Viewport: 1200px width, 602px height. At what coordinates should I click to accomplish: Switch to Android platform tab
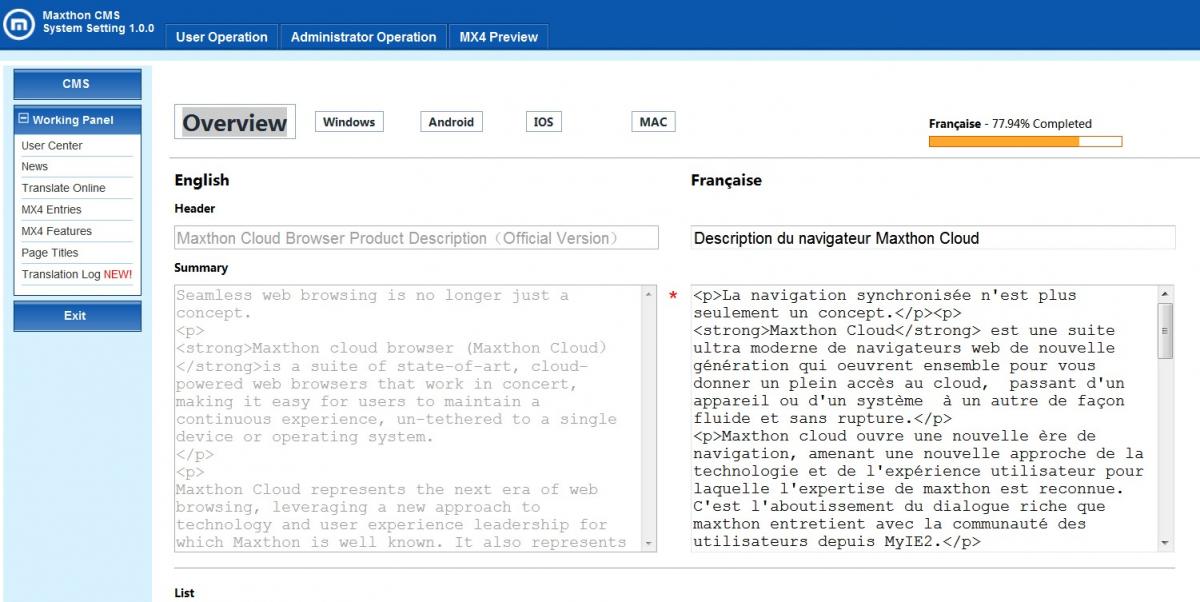coord(451,122)
